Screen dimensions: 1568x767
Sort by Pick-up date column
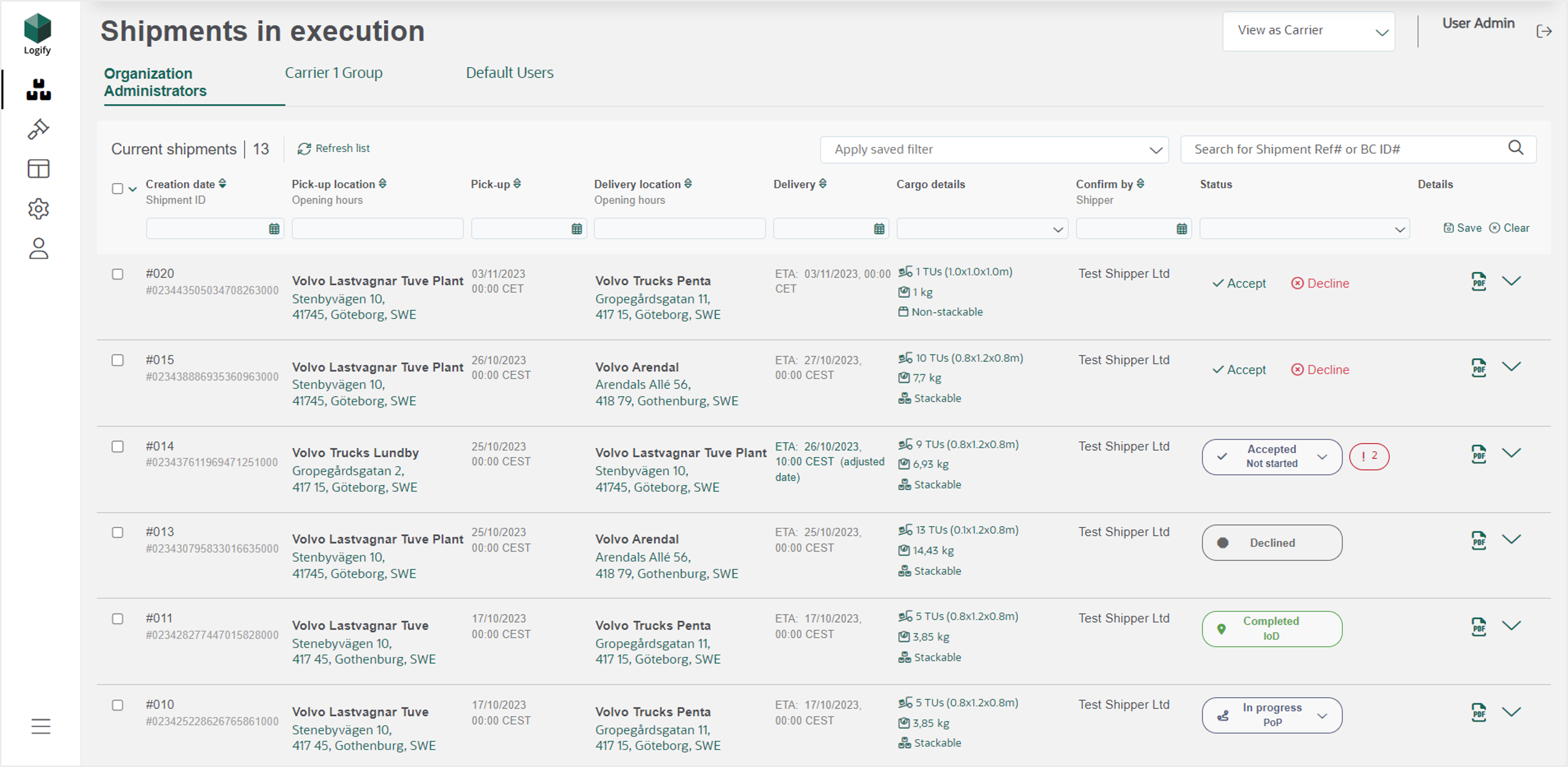tap(518, 183)
